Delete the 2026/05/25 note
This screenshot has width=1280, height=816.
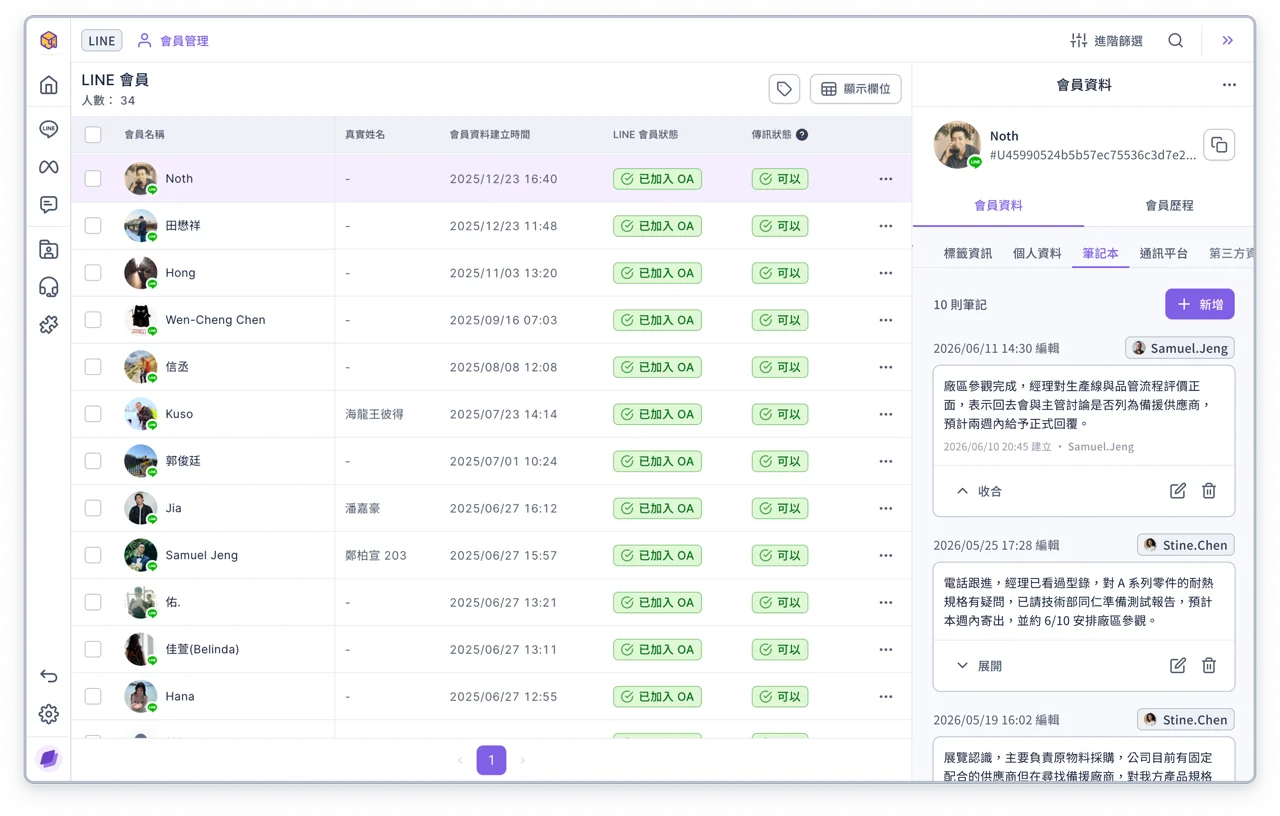point(1209,665)
